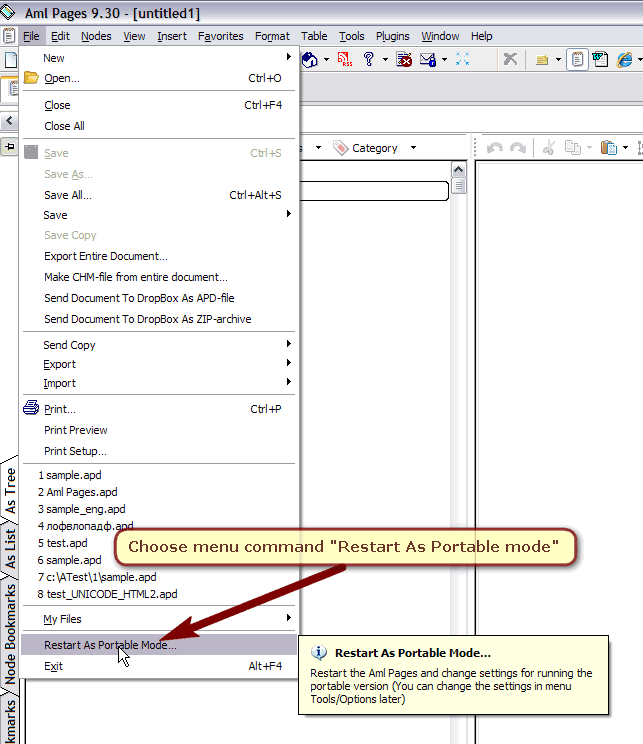This screenshot has height=744, width=643.
Task: Click scroll up arrow in tree panel
Action: tap(458, 169)
